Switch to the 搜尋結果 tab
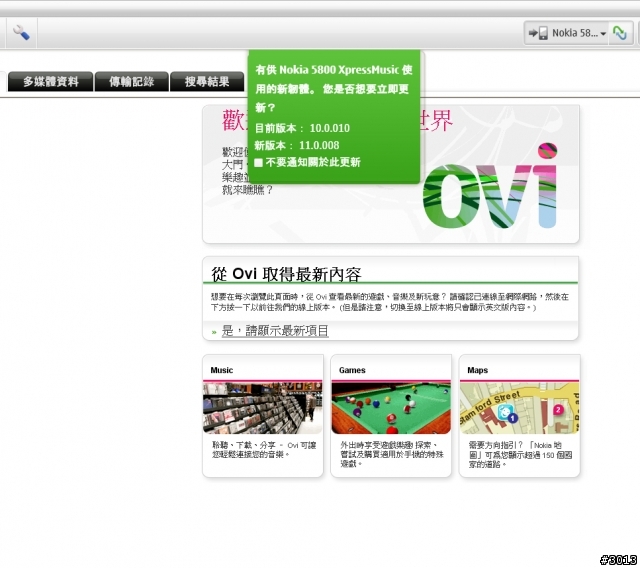 [207, 82]
